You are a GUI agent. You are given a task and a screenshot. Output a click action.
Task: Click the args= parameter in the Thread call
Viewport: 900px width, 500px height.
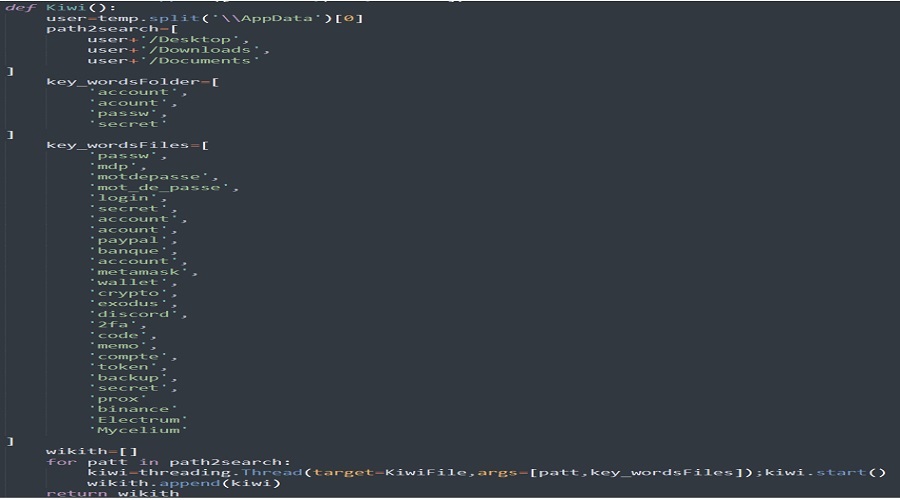pos(502,473)
